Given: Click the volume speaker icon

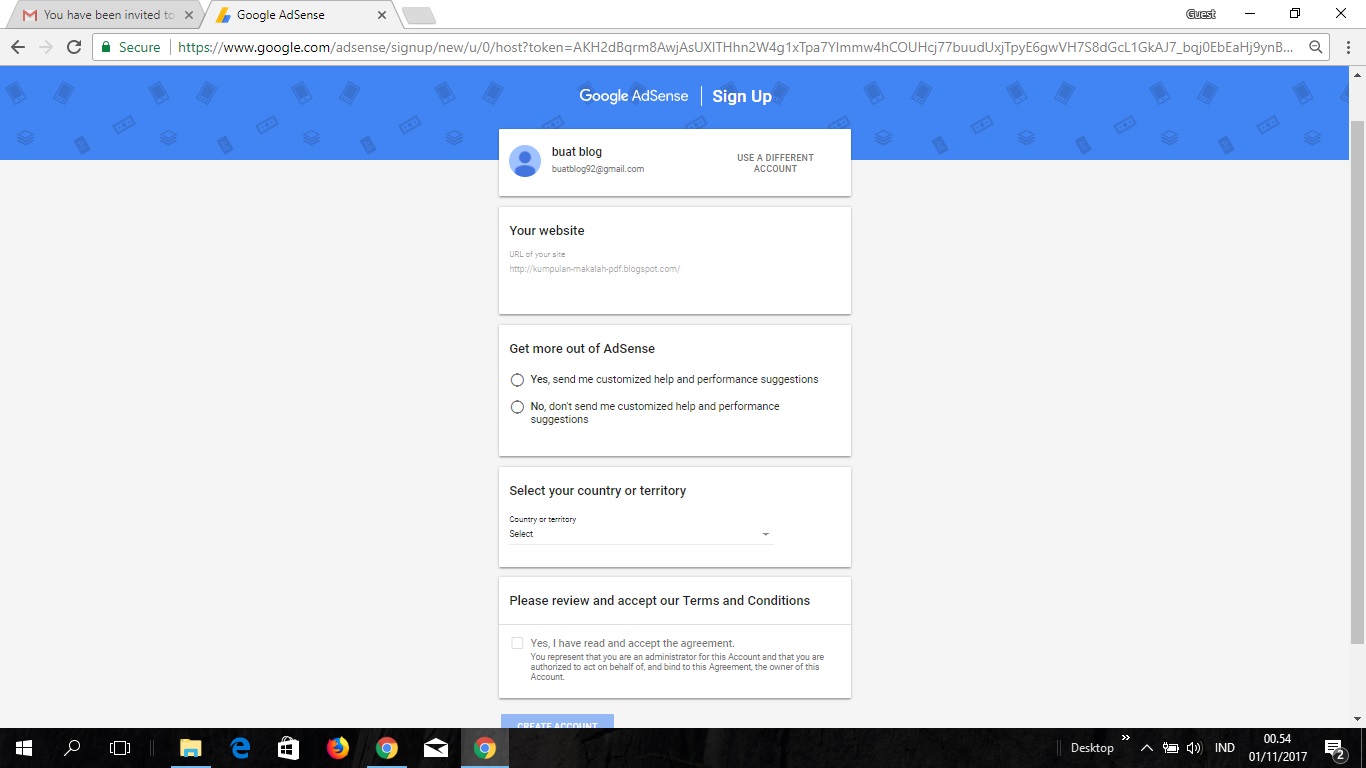Looking at the screenshot, I should point(1193,748).
